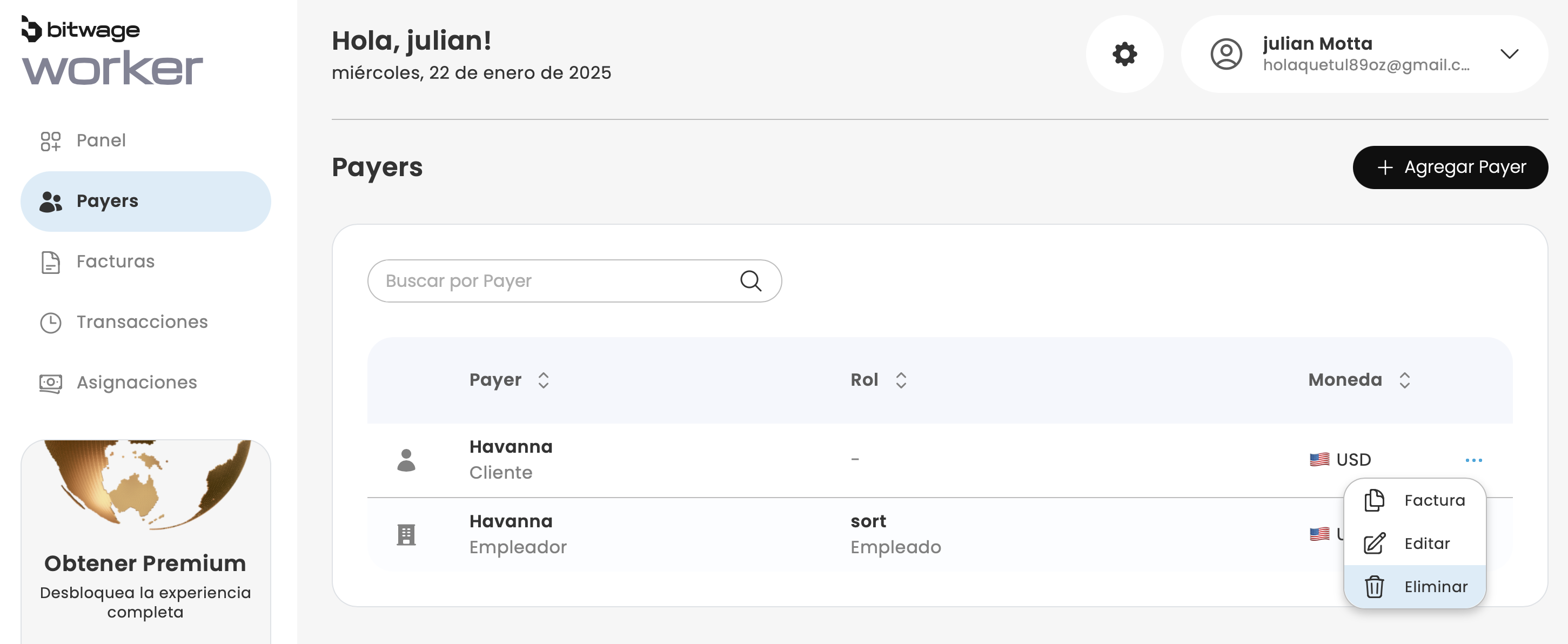Viewport: 1568px width, 644px height.
Task: Select Eliminar to delete the payer
Action: (1435, 586)
